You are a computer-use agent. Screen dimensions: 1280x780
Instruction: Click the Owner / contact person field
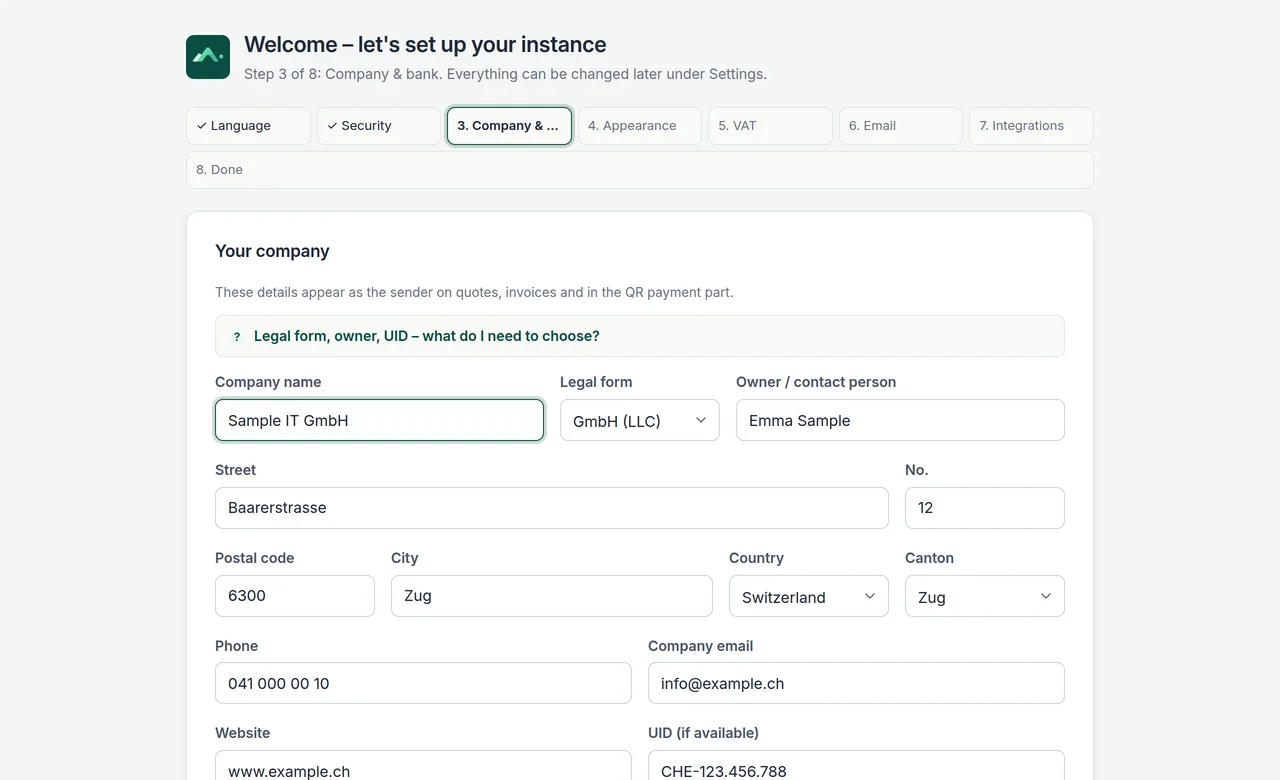click(900, 421)
